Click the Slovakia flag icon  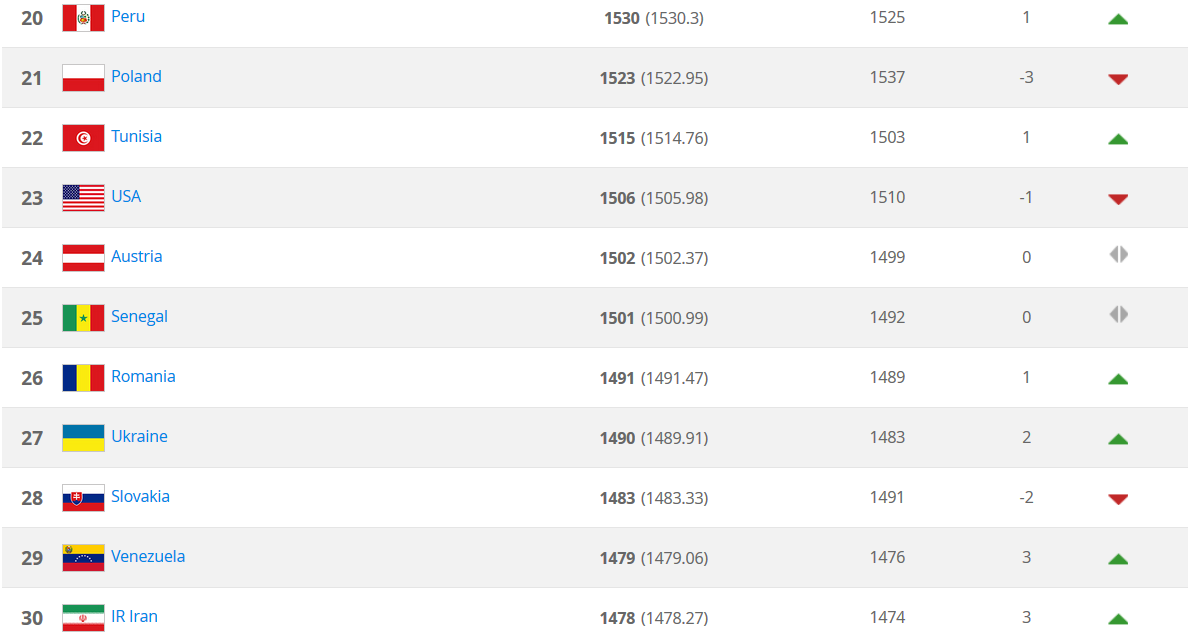(x=83, y=498)
